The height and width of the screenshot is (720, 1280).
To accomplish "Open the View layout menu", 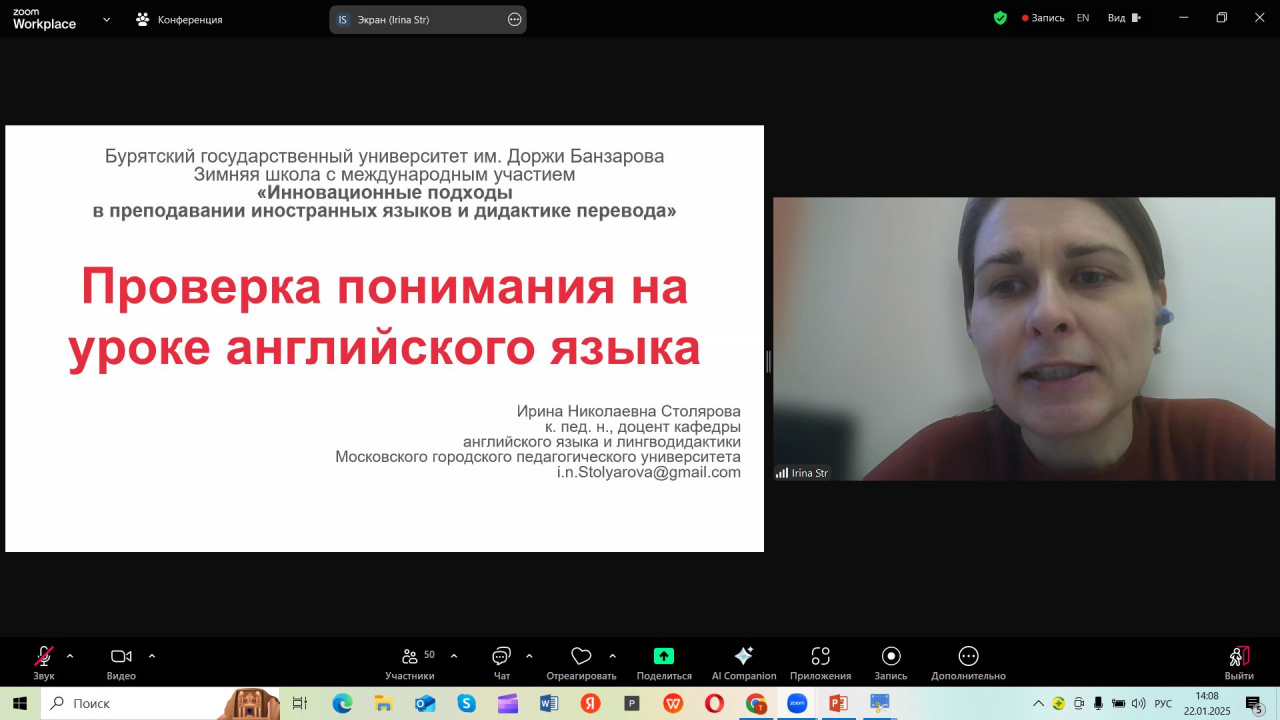I will pos(1123,18).
